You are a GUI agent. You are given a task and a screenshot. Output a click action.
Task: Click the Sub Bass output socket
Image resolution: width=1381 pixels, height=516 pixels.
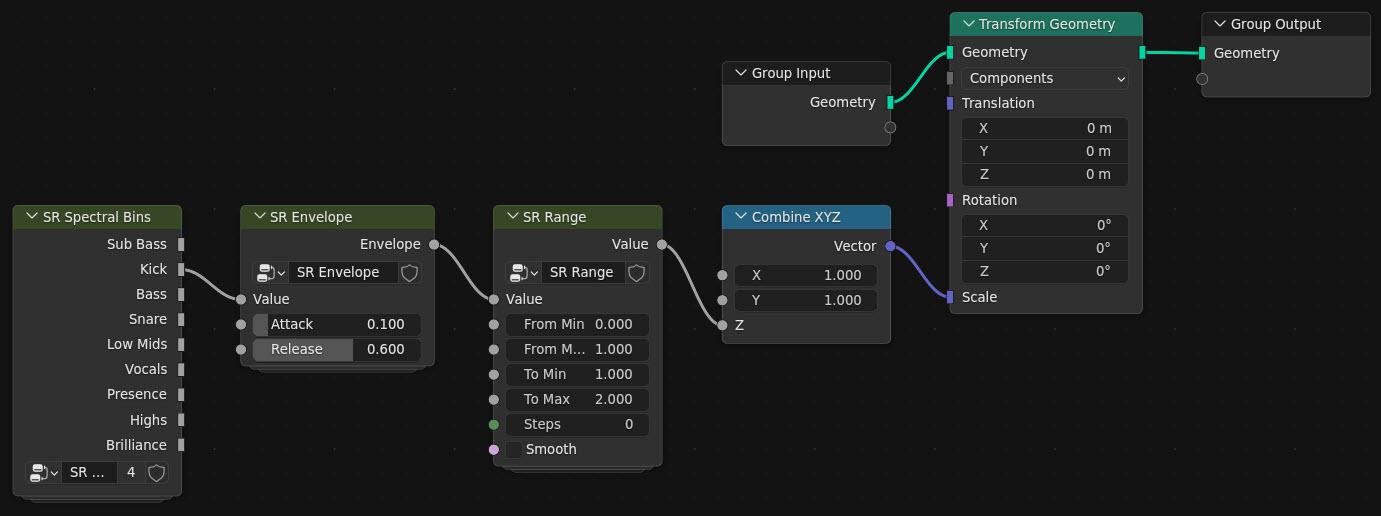(181, 244)
